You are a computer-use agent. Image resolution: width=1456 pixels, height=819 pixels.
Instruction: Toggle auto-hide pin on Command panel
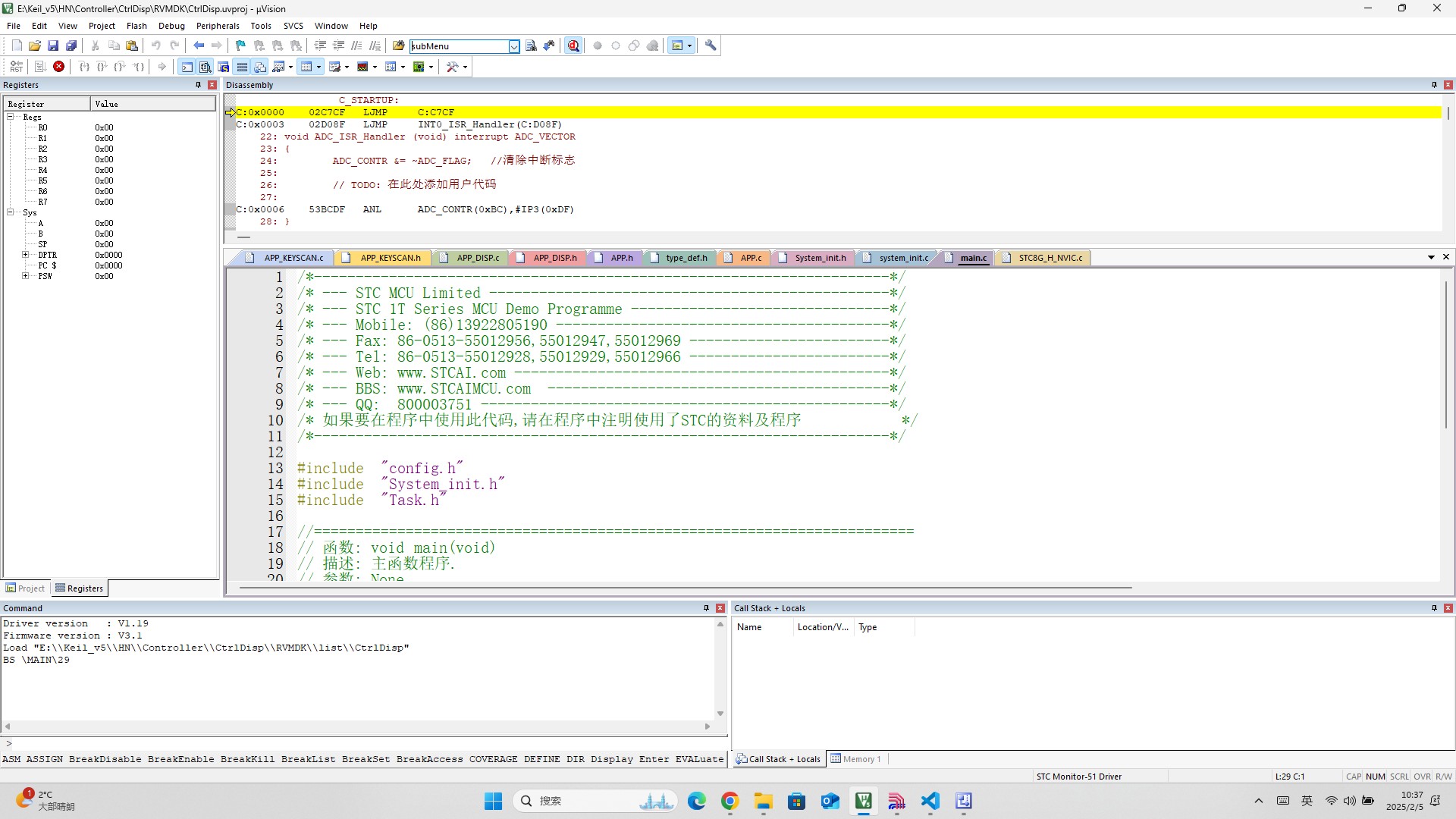(706, 608)
